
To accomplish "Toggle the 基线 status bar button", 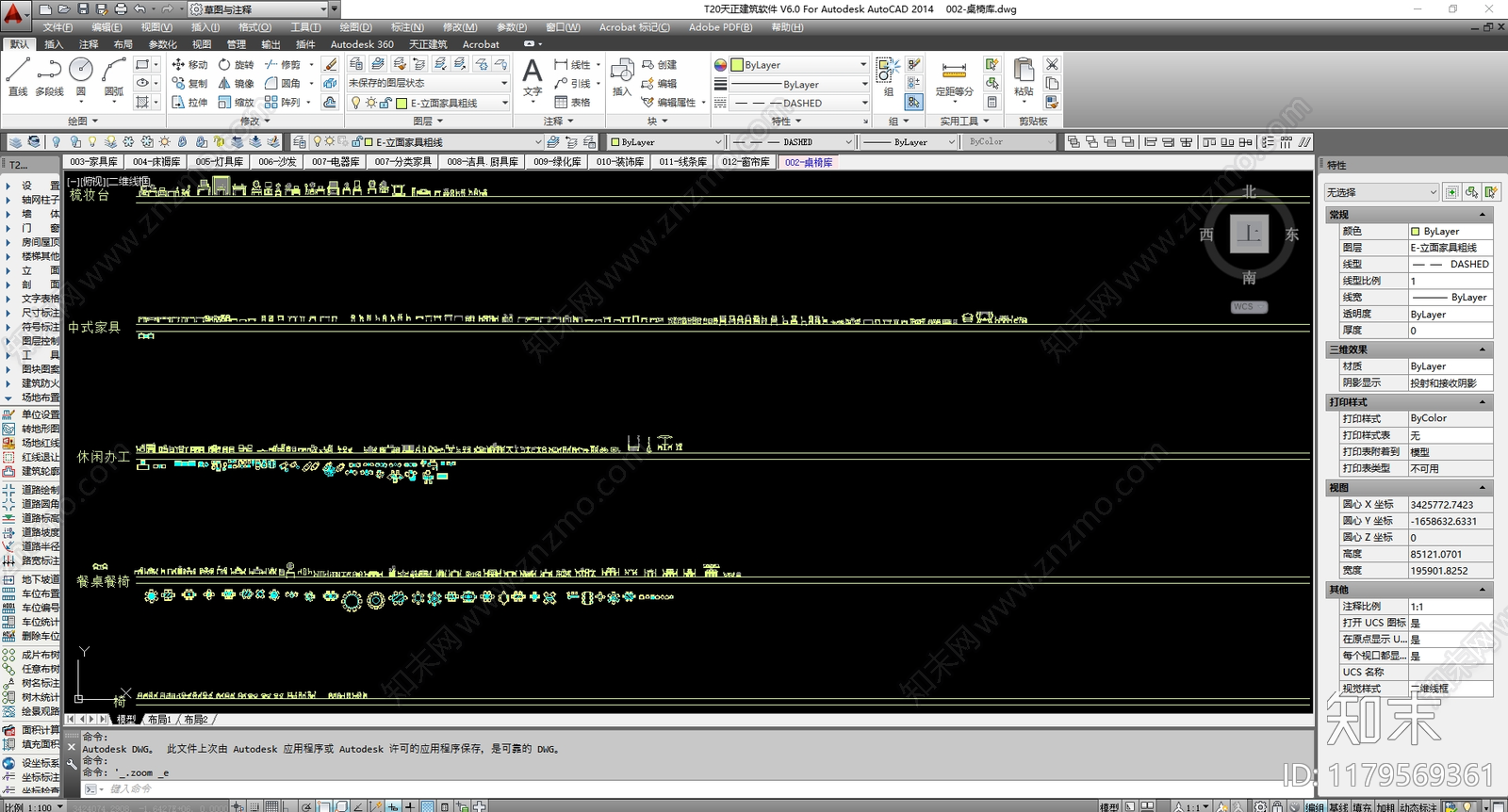I will (1338, 806).
